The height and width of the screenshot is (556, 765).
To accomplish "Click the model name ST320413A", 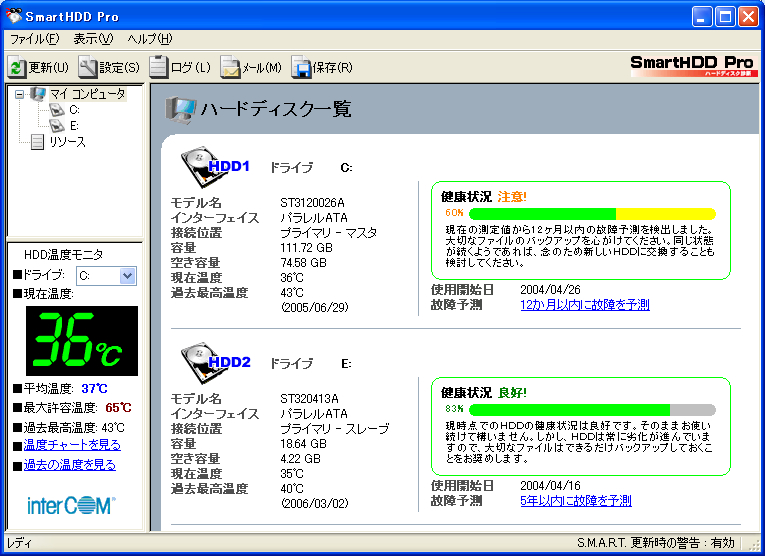I will pyautogui.click(x=309, y=398).
